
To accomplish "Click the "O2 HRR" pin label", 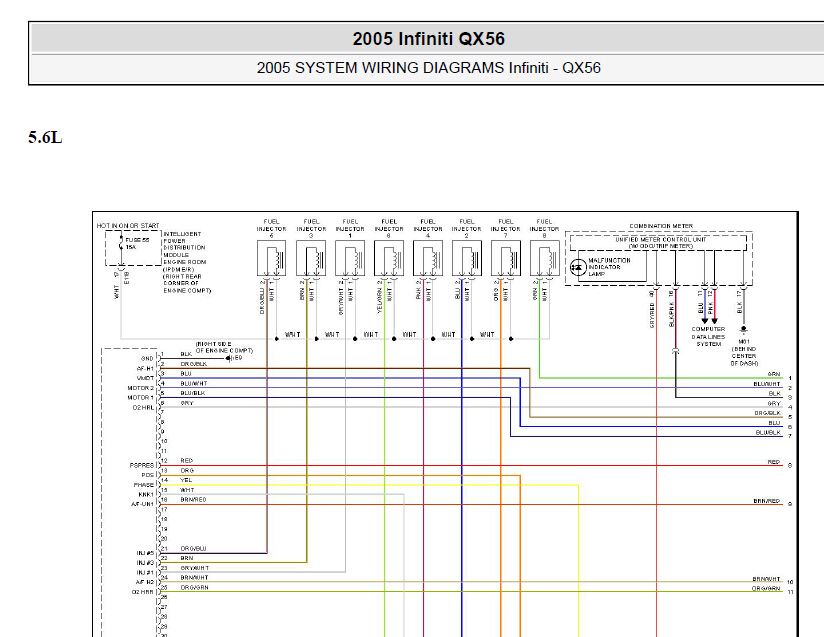I will [x=142, y=592].
